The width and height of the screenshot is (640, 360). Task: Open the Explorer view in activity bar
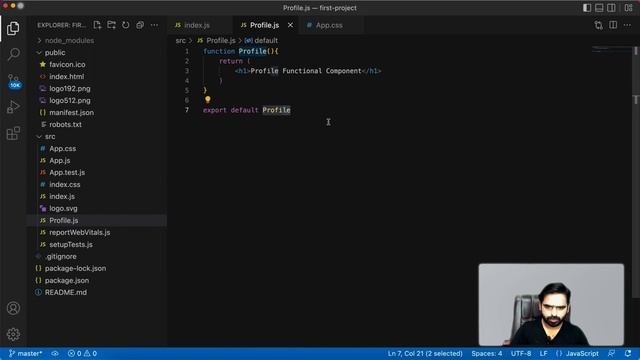13,29
